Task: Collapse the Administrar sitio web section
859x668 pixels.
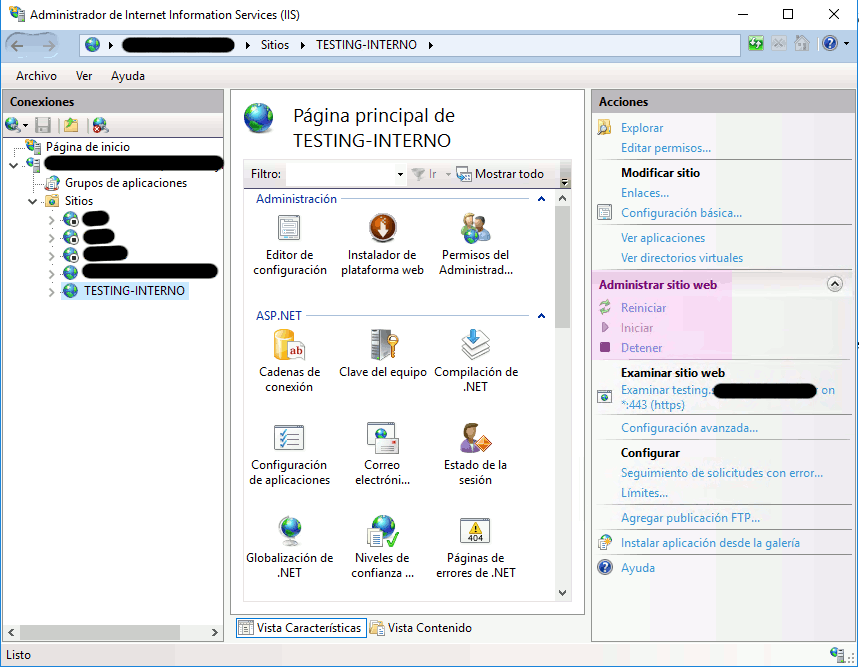Action: 834,284
